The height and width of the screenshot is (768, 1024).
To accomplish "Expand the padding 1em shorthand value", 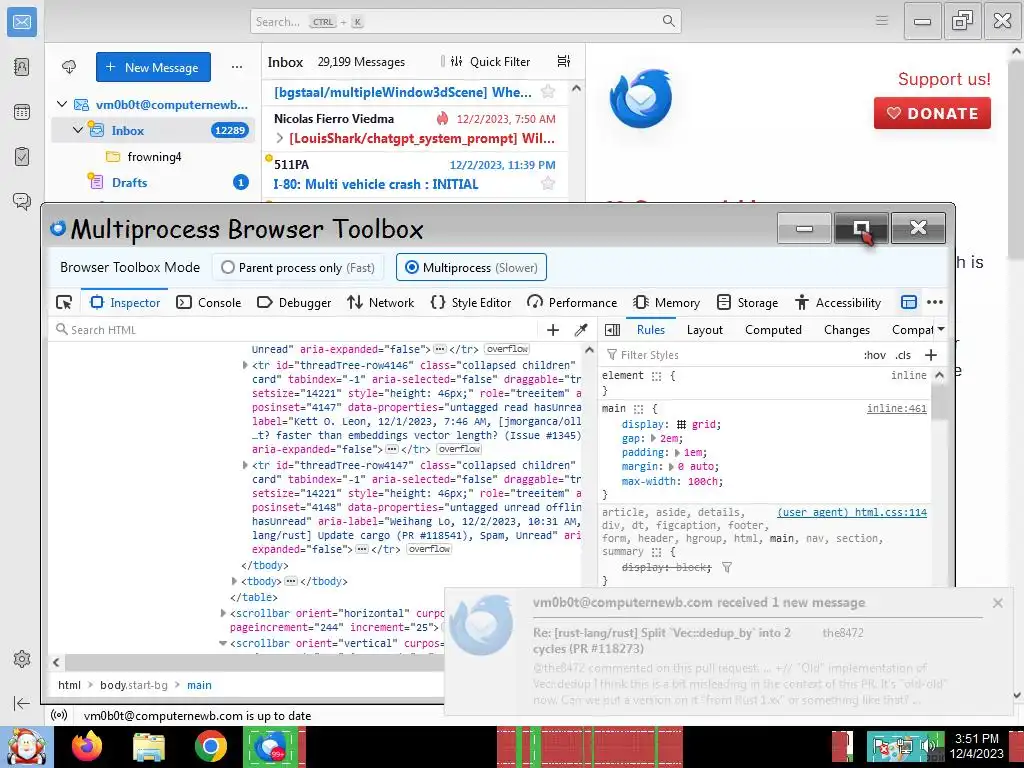I will (677, 452).
